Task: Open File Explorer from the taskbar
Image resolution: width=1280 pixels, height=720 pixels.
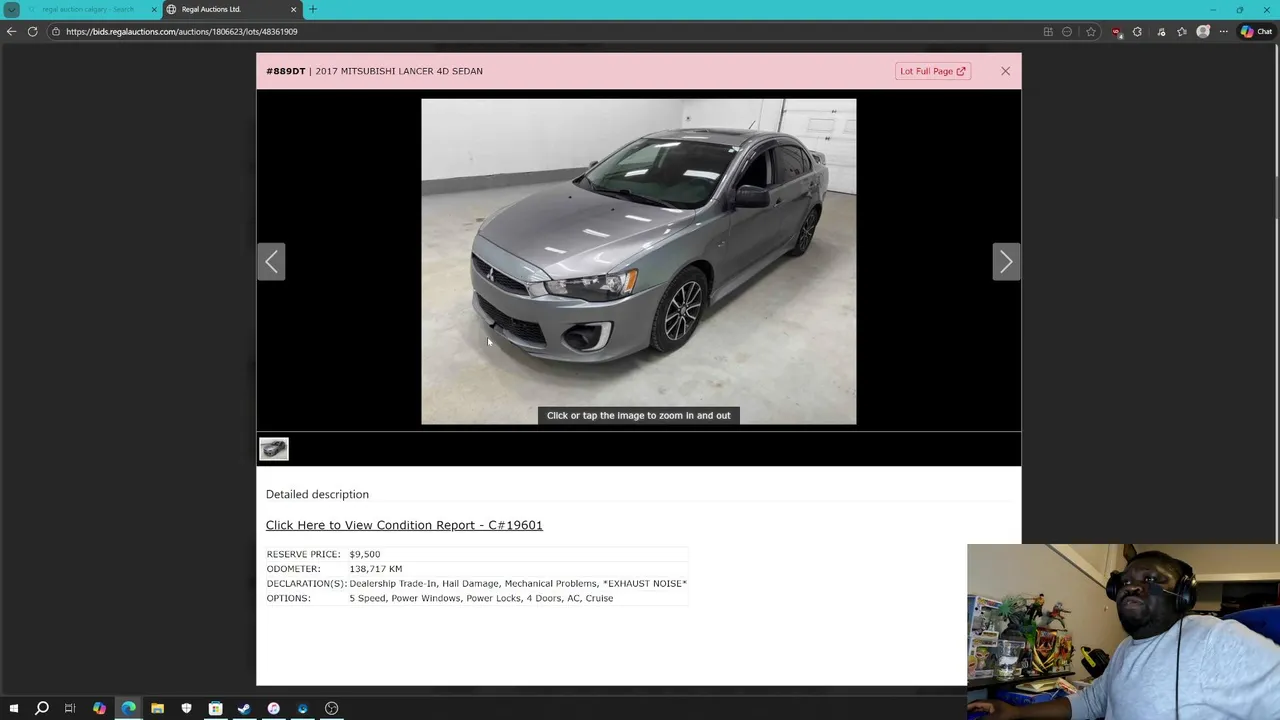Action: [x=157, y=708]
